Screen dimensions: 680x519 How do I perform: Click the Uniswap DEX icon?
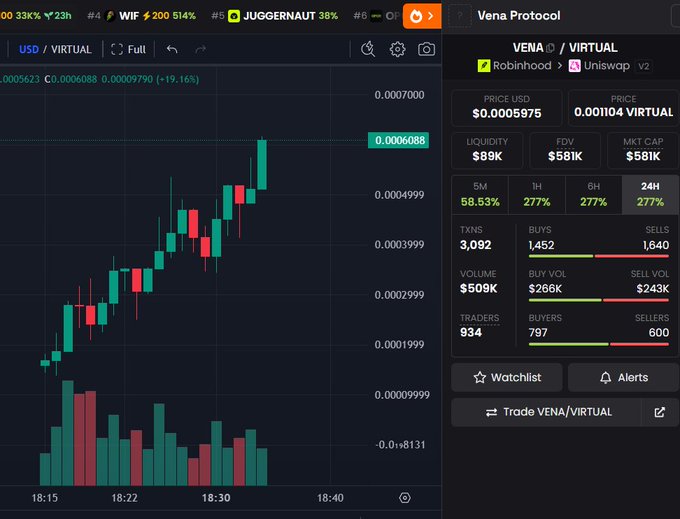click(575, 66)
